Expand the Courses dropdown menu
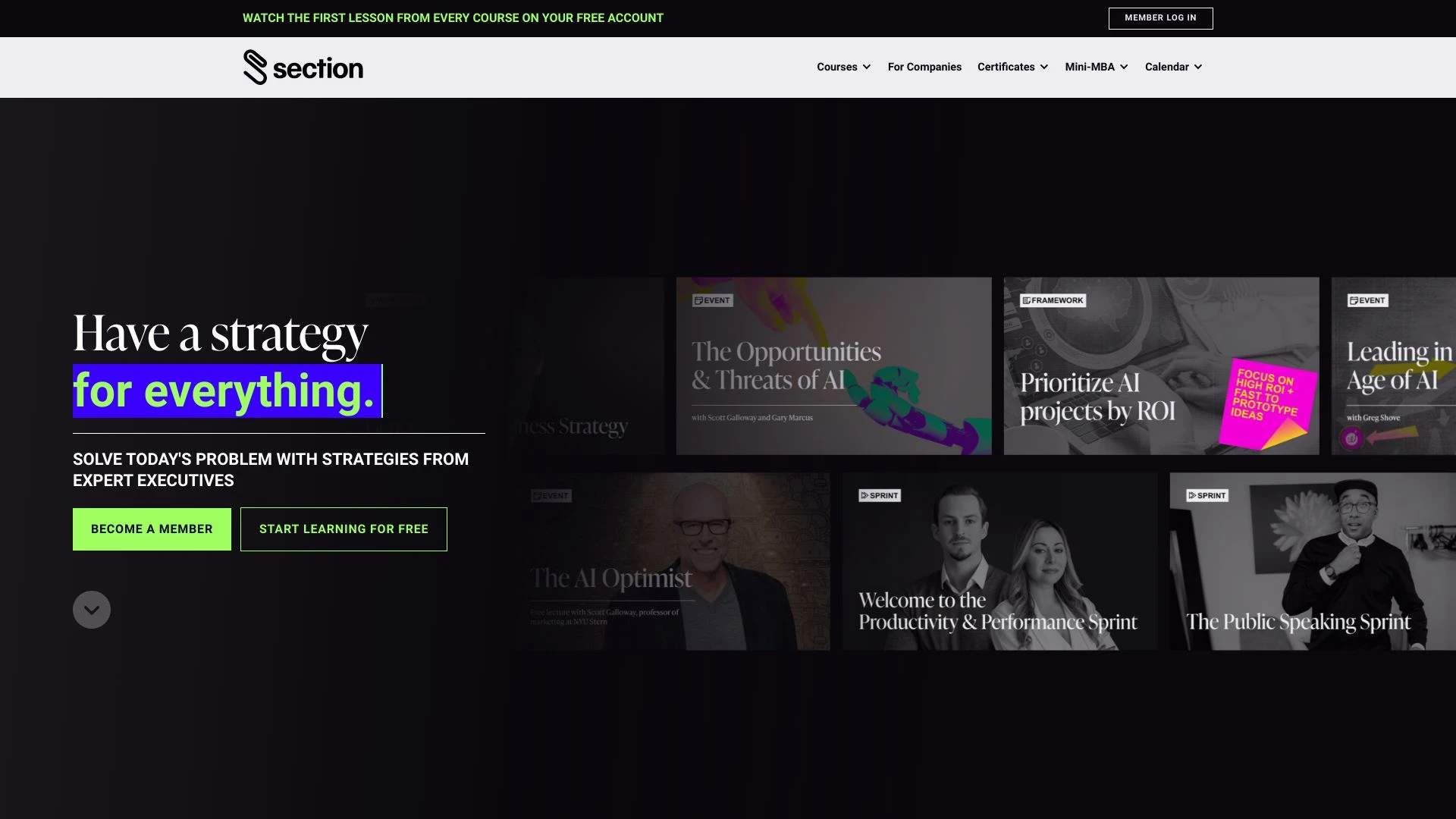This screenshot has width=1456, height=819. point(844,67)
